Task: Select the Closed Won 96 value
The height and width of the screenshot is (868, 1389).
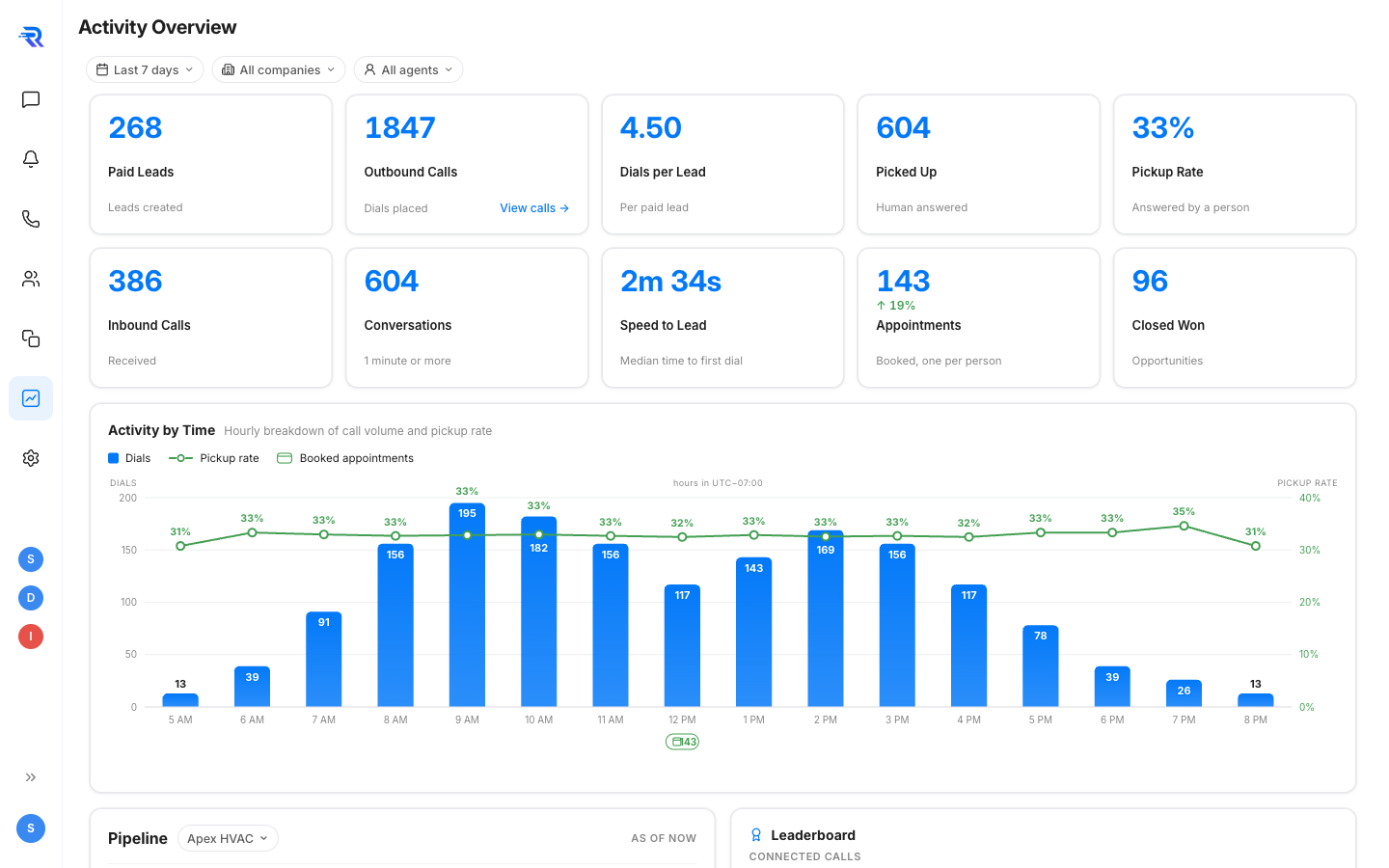Action: coord(1150,281)
